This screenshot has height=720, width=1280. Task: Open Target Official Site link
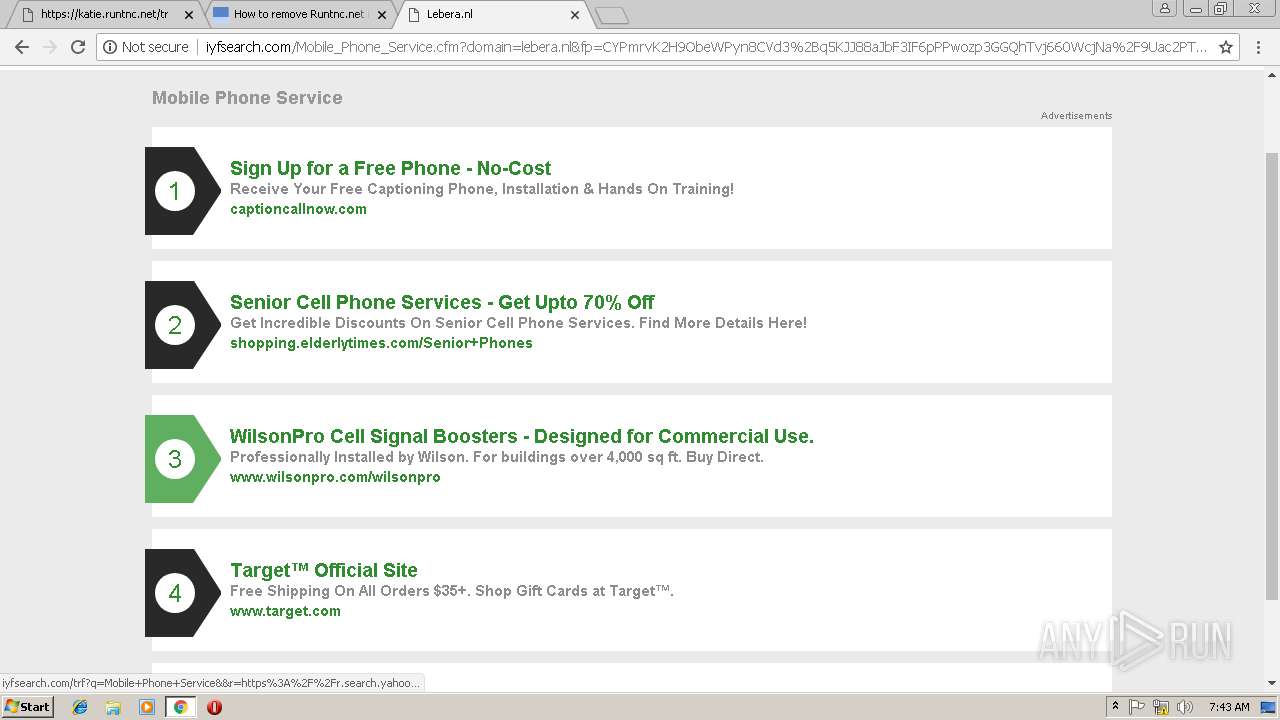[x=324, y=570]
